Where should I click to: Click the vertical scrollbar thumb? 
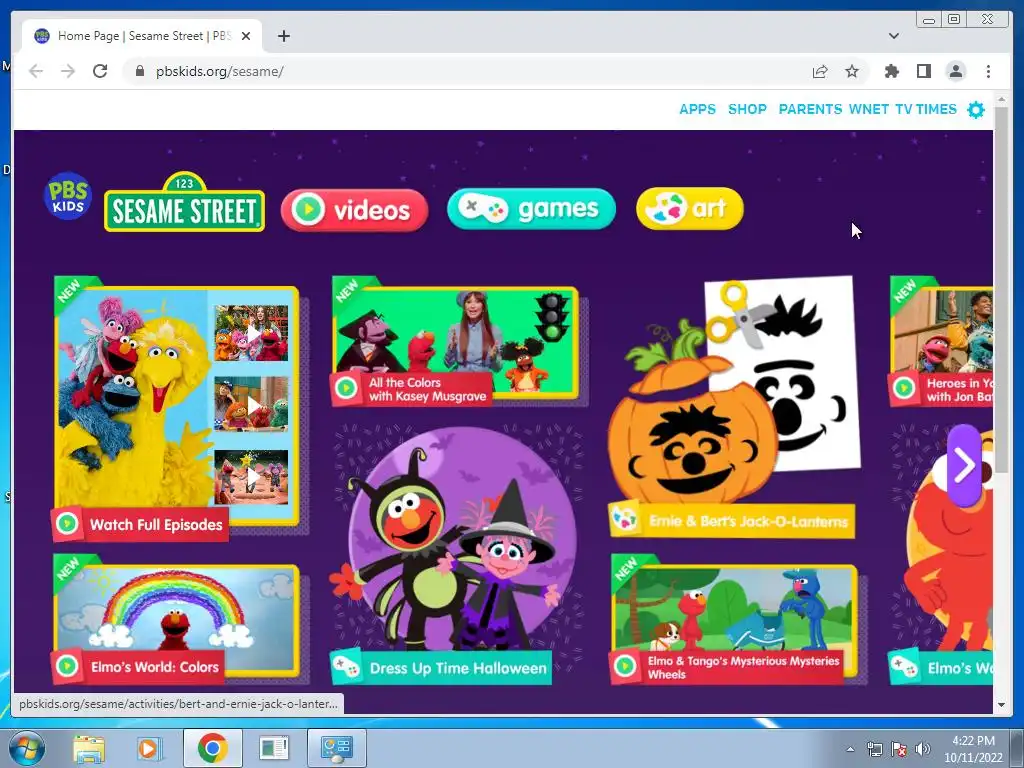tap(1001, 289)
